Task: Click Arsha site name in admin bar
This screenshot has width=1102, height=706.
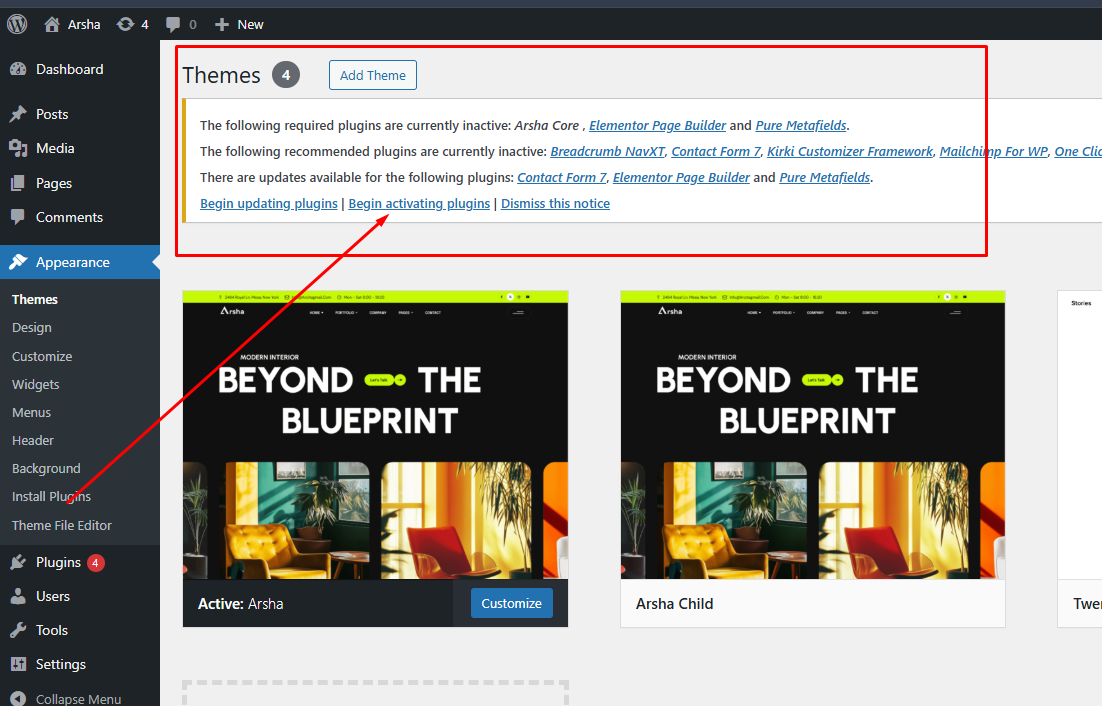Action: click(84, 25)
